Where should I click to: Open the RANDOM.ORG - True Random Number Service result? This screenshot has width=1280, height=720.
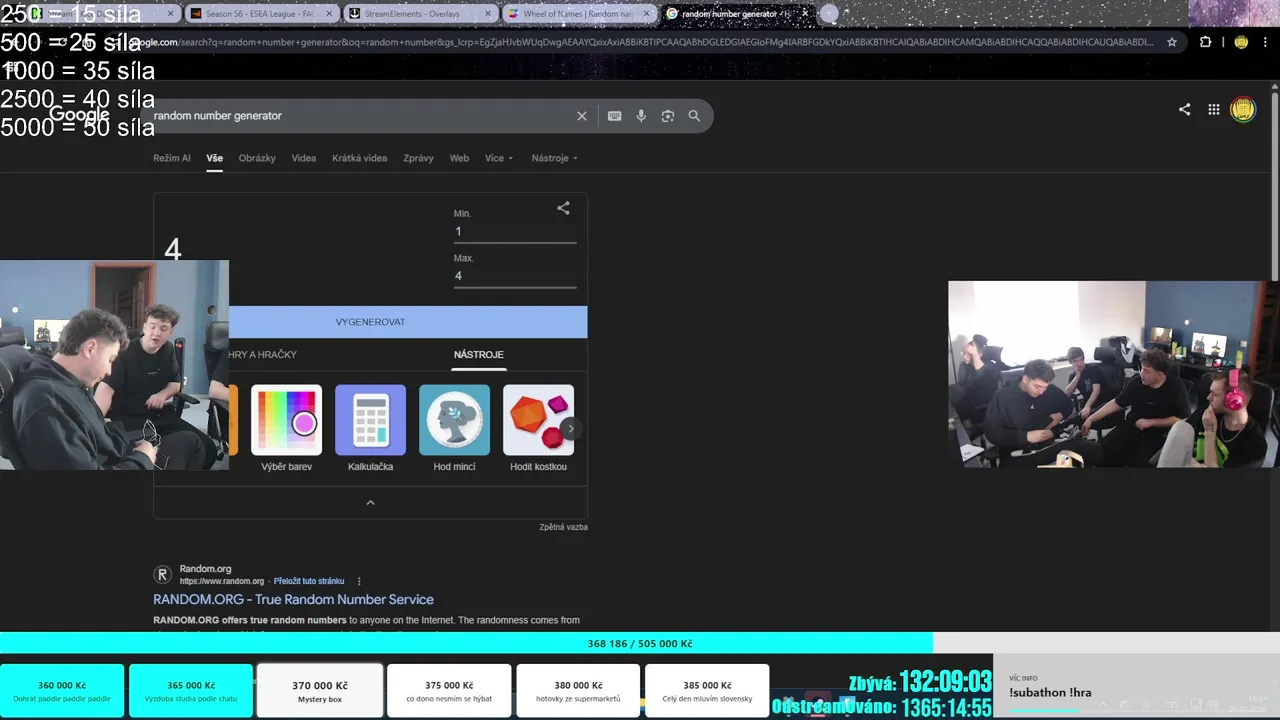[293, 599]
